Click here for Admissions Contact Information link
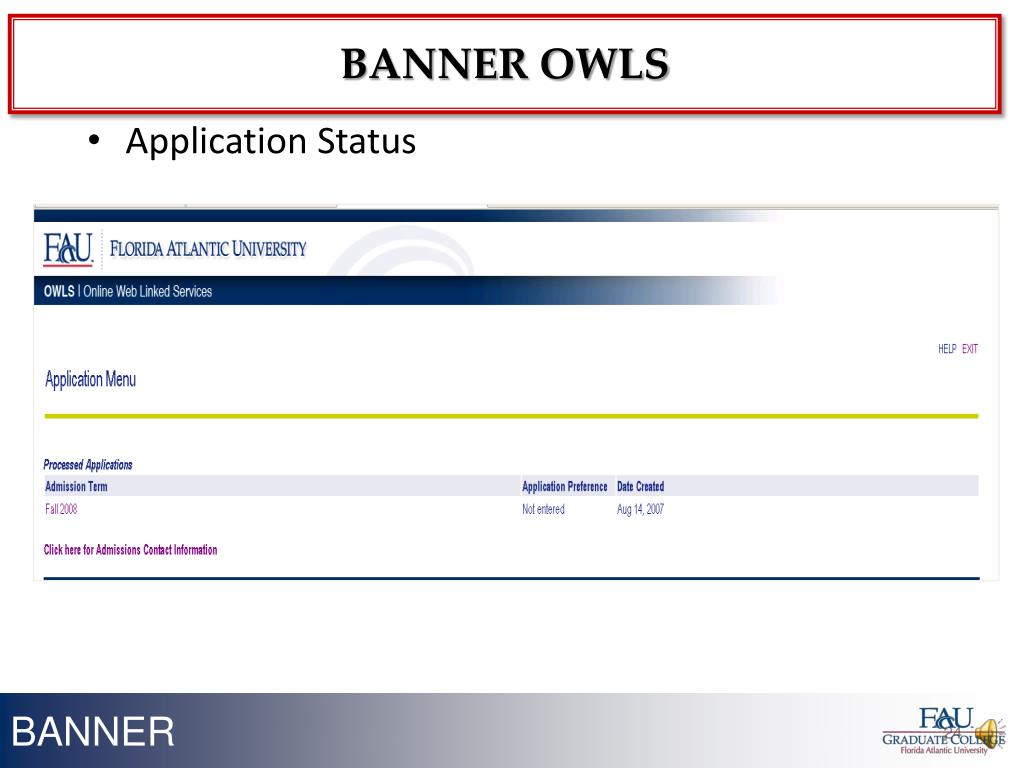Viewport: 1024px width, 768px height. [x=131, y=550]
